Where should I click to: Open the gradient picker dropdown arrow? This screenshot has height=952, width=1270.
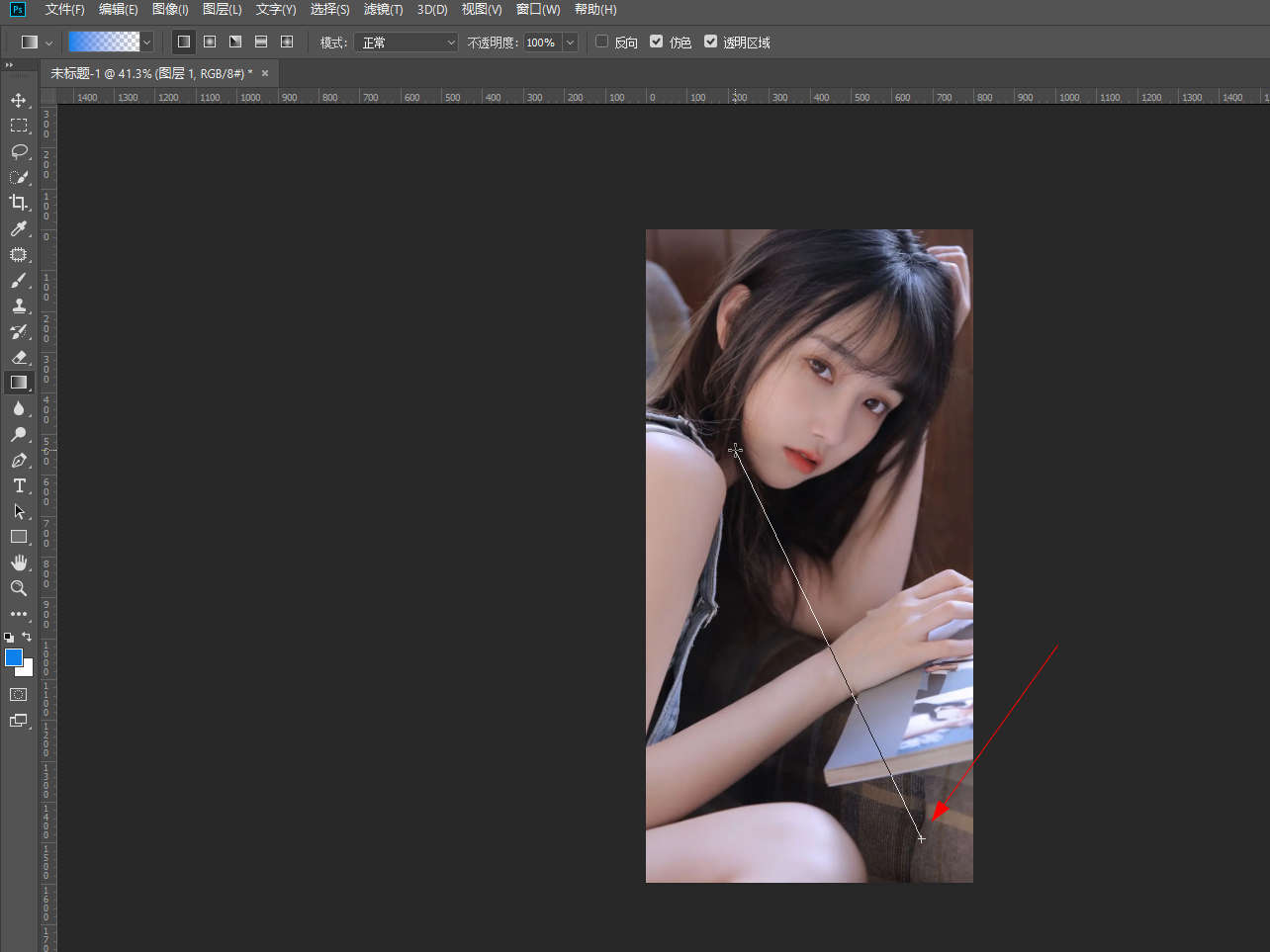pos(147,43)
